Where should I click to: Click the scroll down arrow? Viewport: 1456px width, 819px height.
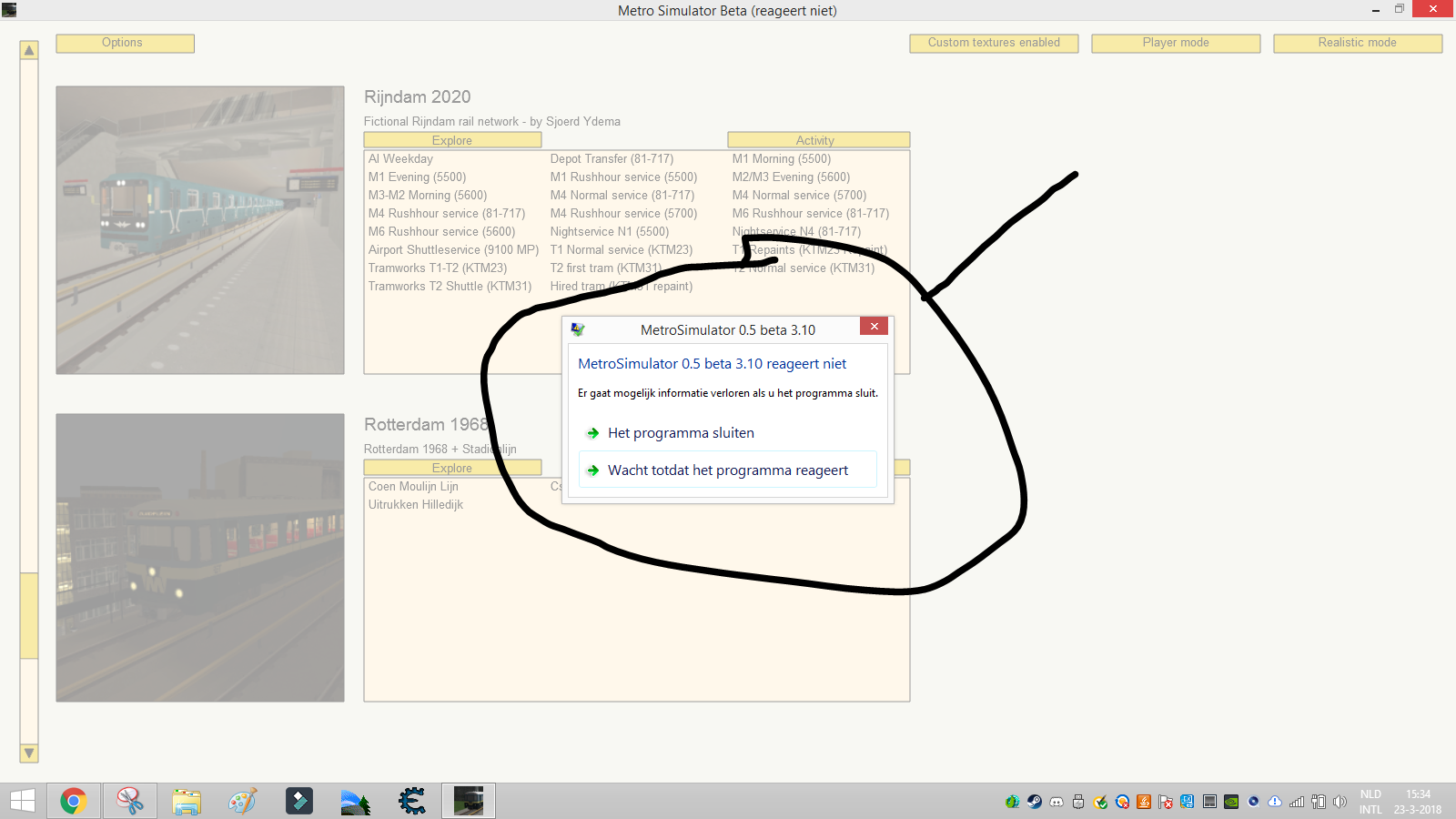pyautogui.click(x=29, y=753)
